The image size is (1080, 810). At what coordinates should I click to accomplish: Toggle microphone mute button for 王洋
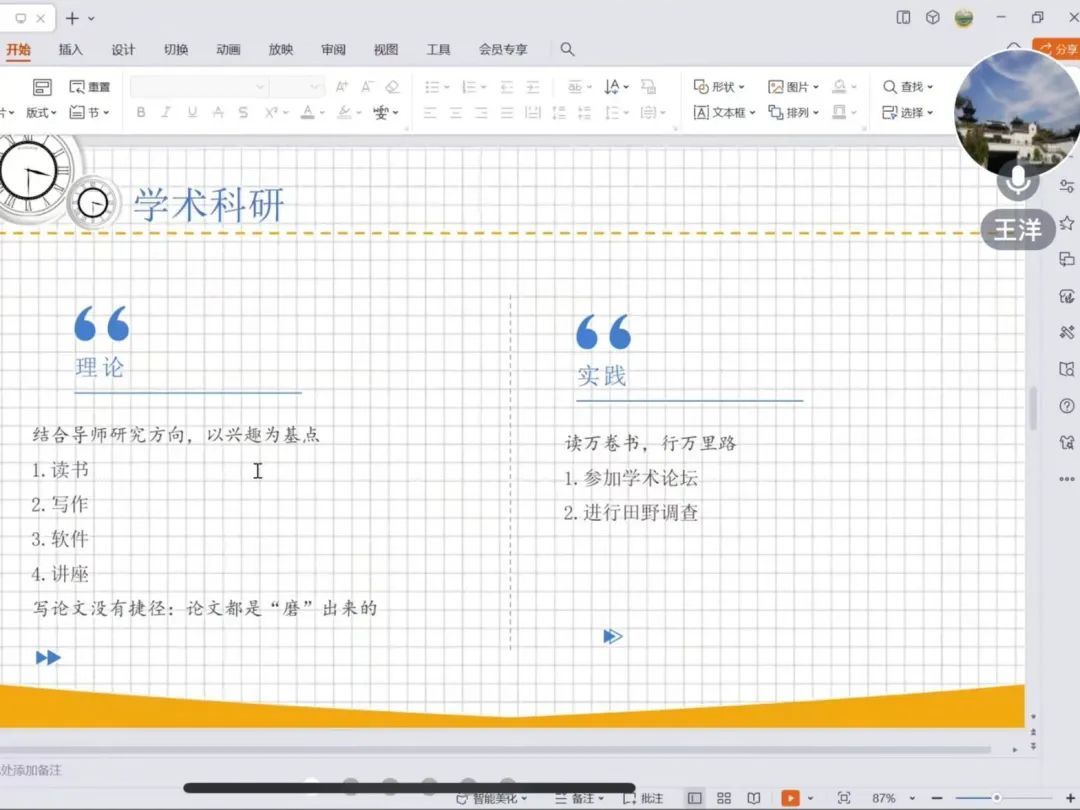tap(1018, 181)
